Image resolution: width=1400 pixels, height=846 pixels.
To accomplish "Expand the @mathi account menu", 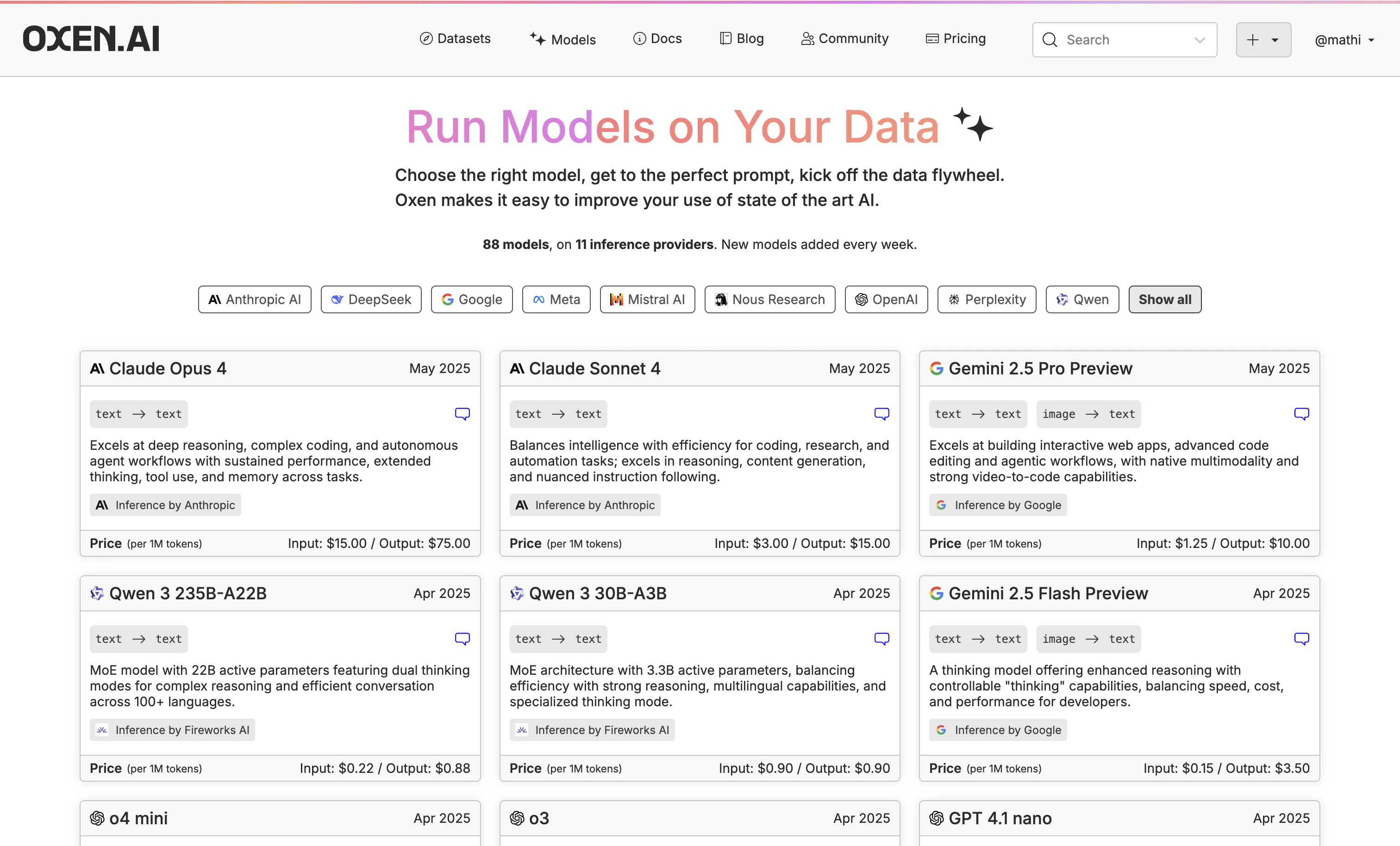I will tap(1344, 40).
